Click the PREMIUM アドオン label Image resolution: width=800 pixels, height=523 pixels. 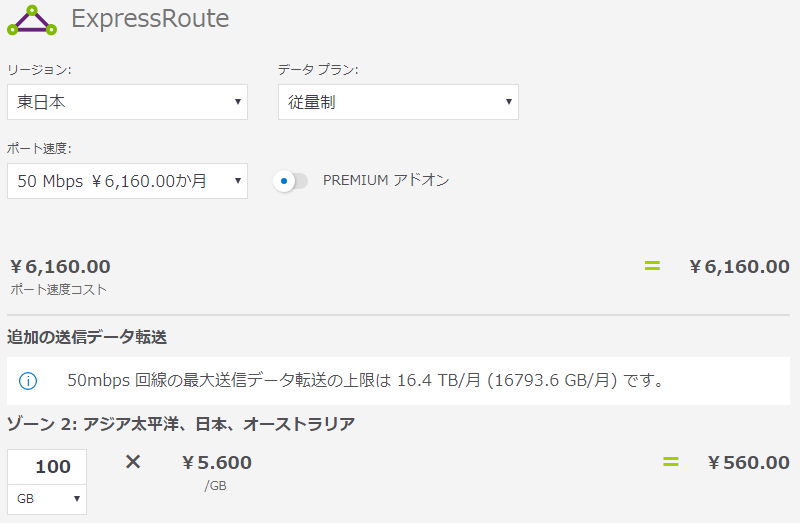tap(386, 181)
